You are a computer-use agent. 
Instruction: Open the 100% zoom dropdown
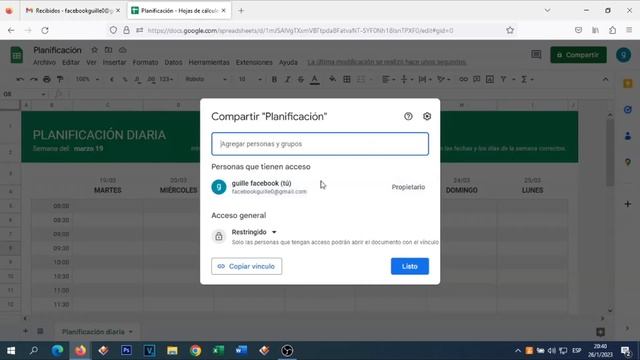pyautogui.click(x=87, y=79)
